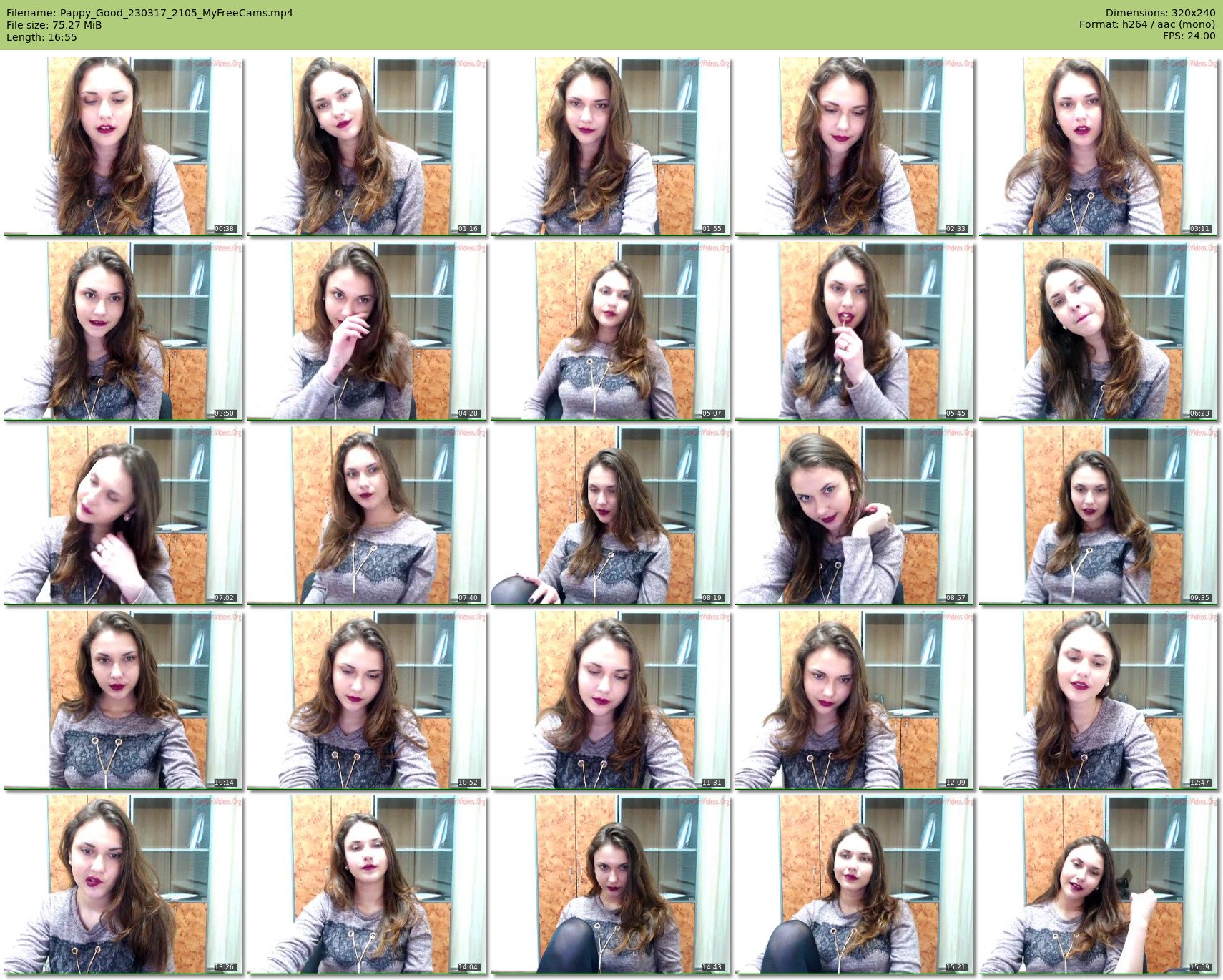Screen dimensions: 1223x980
Task: Select the thumbnail marked 07:02
Action: pyautogui.click(x=123, y=515)
